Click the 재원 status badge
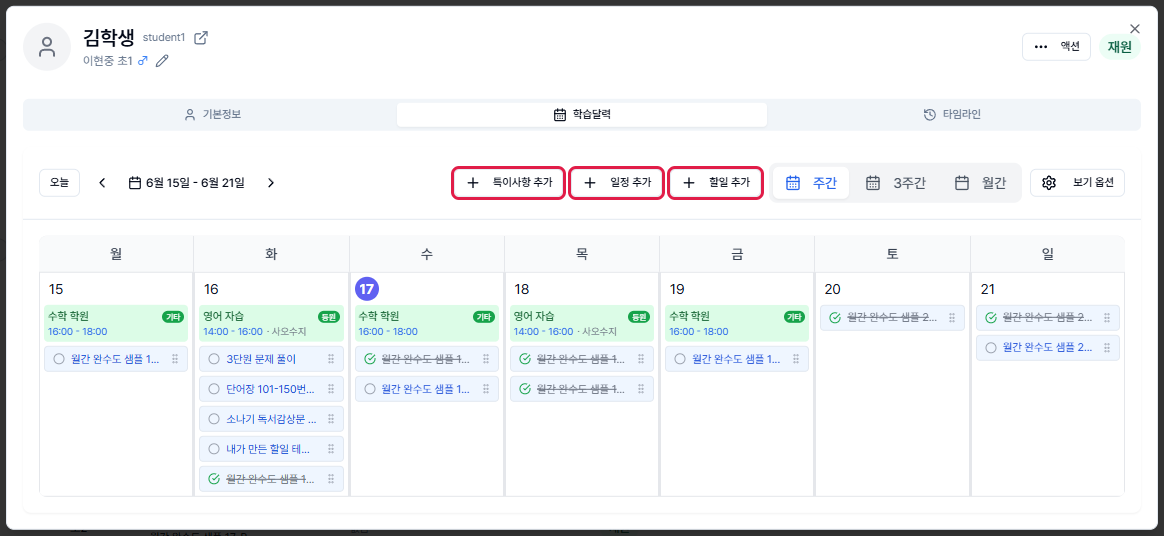The image size is (1164, 536). click(x=1119, y=47)
